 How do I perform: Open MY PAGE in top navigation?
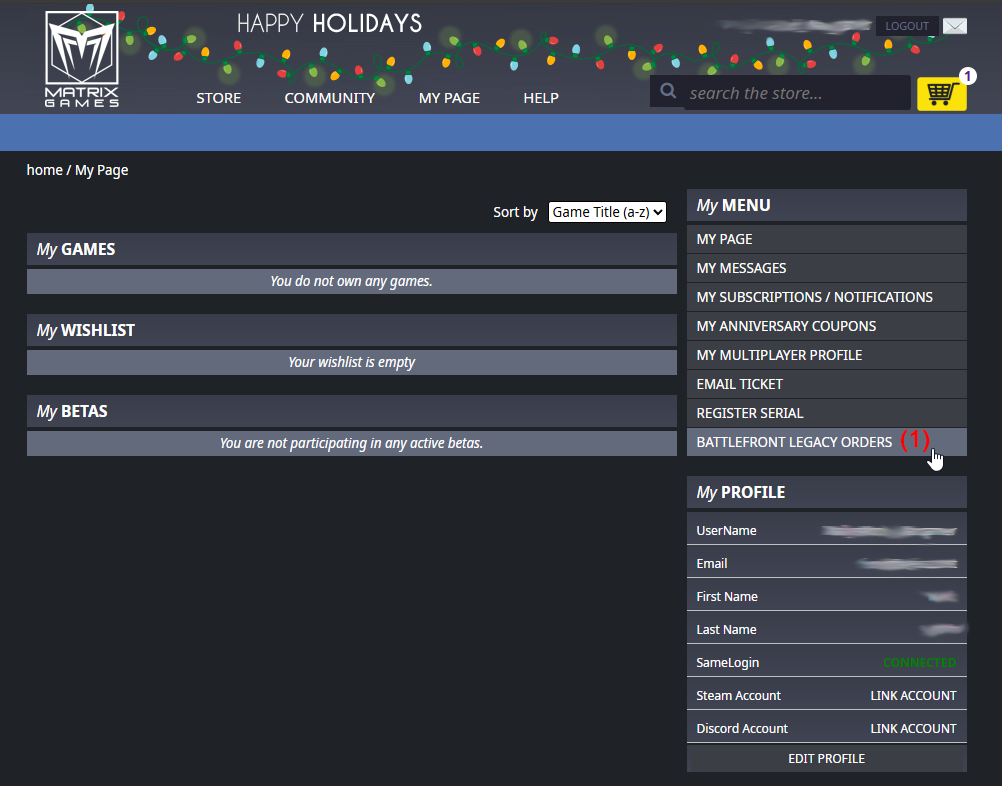click(449, 98)
